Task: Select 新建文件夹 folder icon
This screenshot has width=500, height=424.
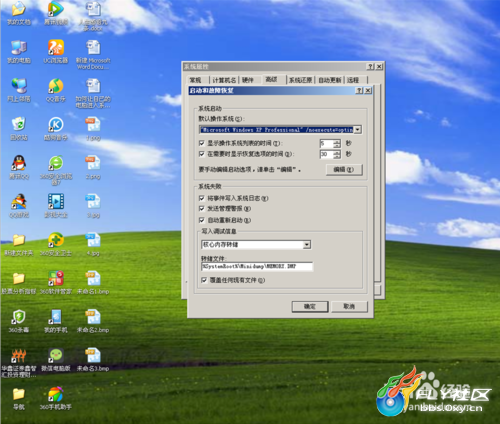Action: (x=19, y=240)
